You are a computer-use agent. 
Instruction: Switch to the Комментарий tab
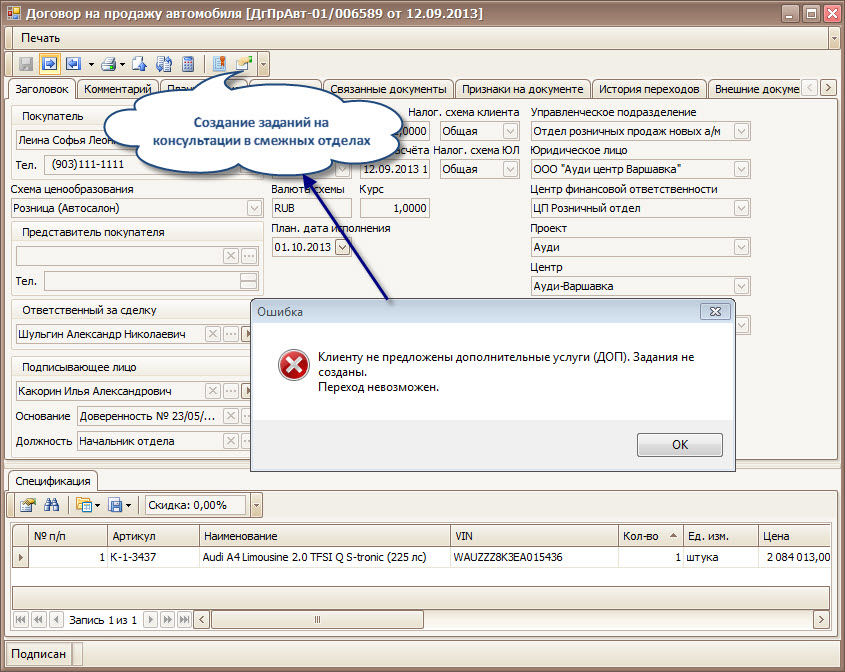(117, 89)
